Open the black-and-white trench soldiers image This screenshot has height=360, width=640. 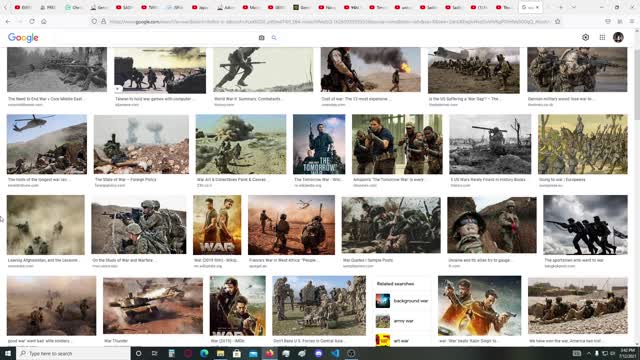pyautogui.click(x=57, y=69)
